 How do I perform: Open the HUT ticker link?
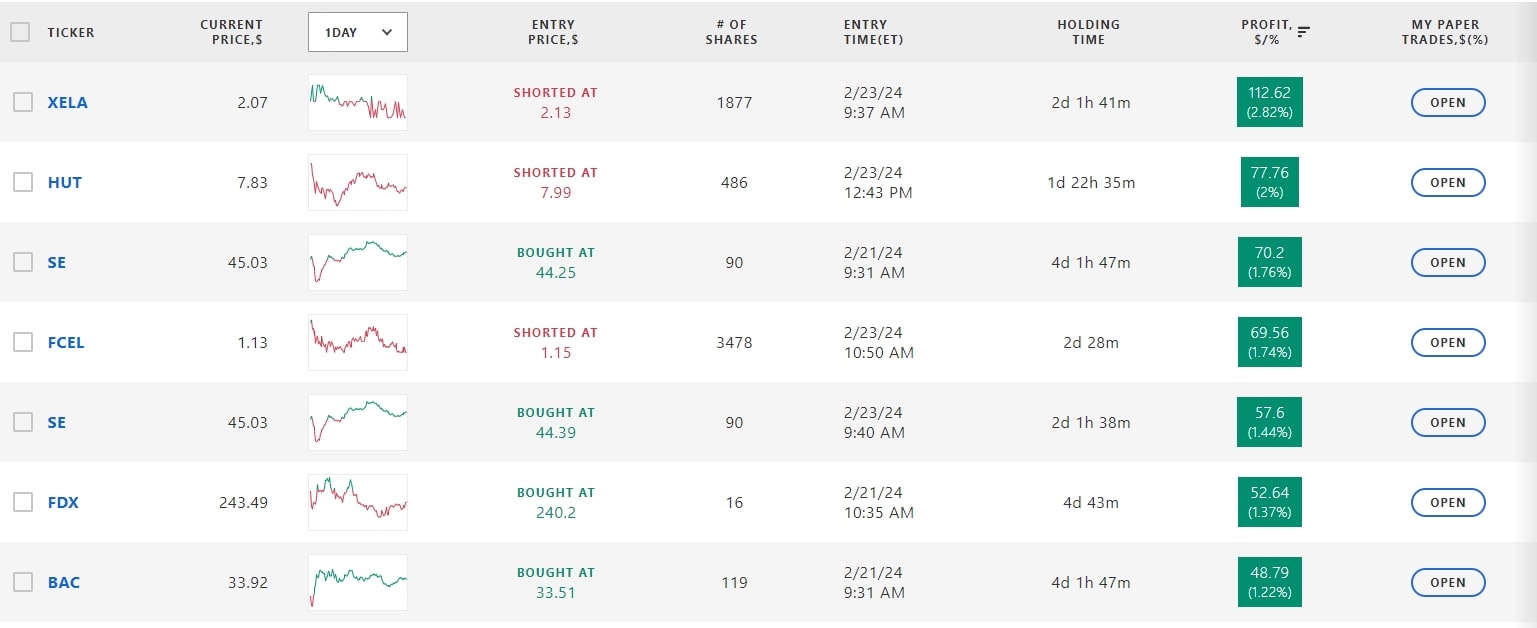pyautogui.click(x=65, y=182)
